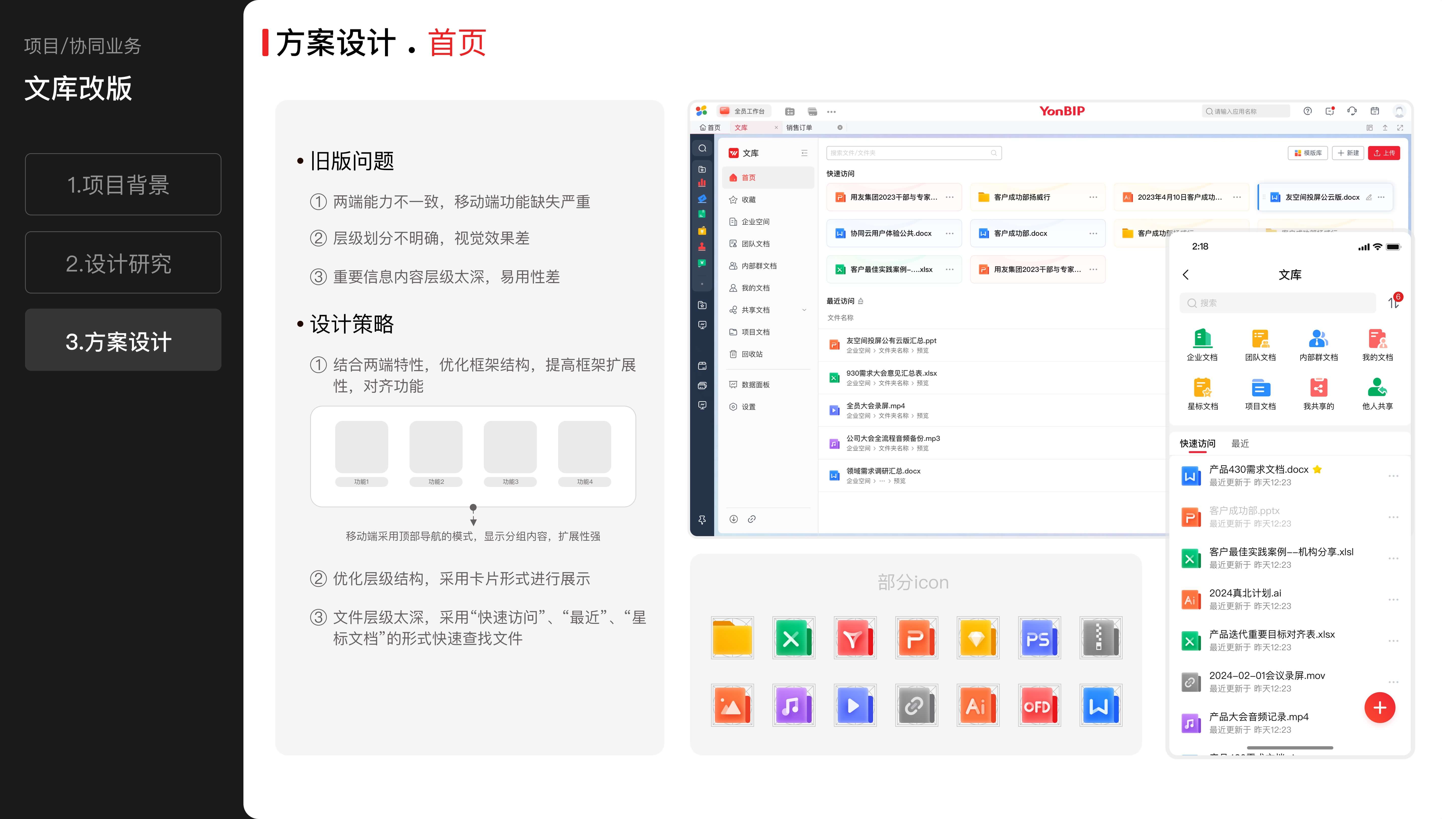Open the calendar icon in header

point(1375,111)
